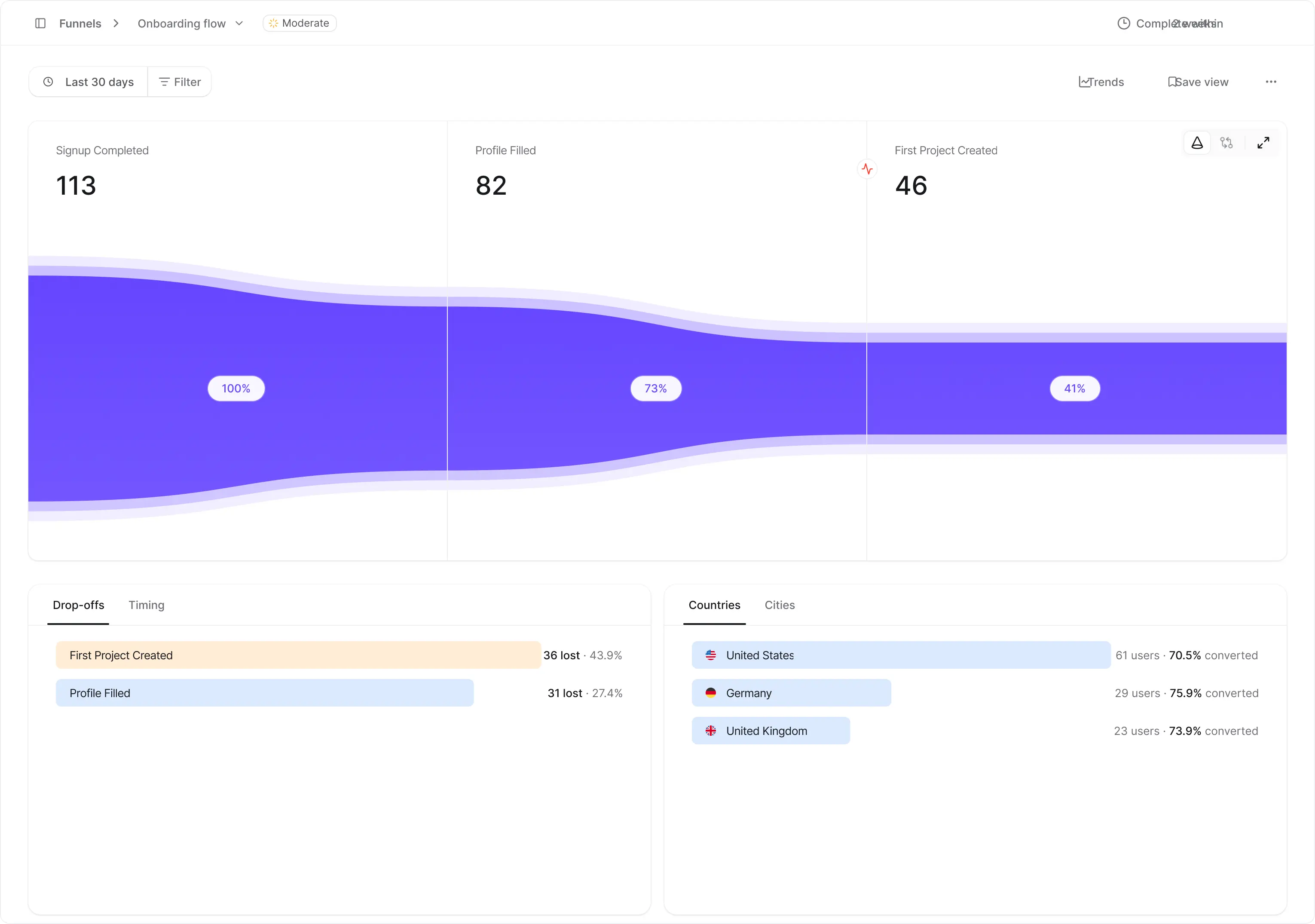Toggle the sidebar panel icon
Image resolution: width=1315 pixels, height=924 pixels.
pos(40,24)
